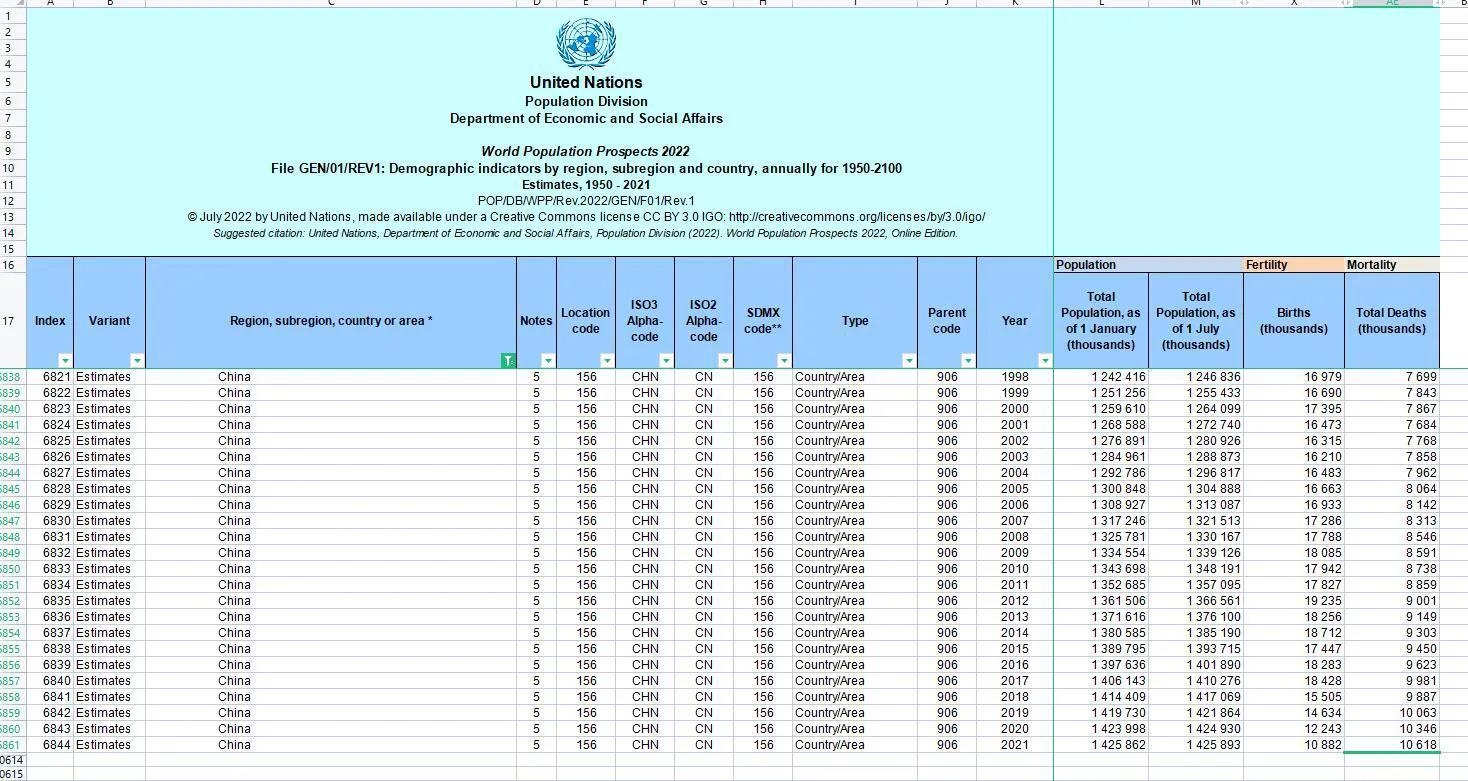
Task: Select the 'Suggested citation' line
Action: pos(586,233)
